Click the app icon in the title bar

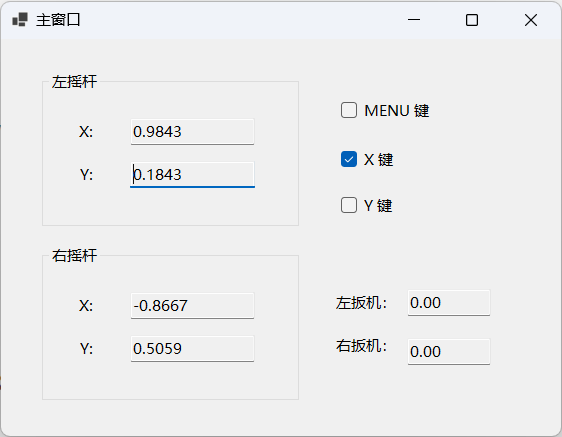[20, 20]
